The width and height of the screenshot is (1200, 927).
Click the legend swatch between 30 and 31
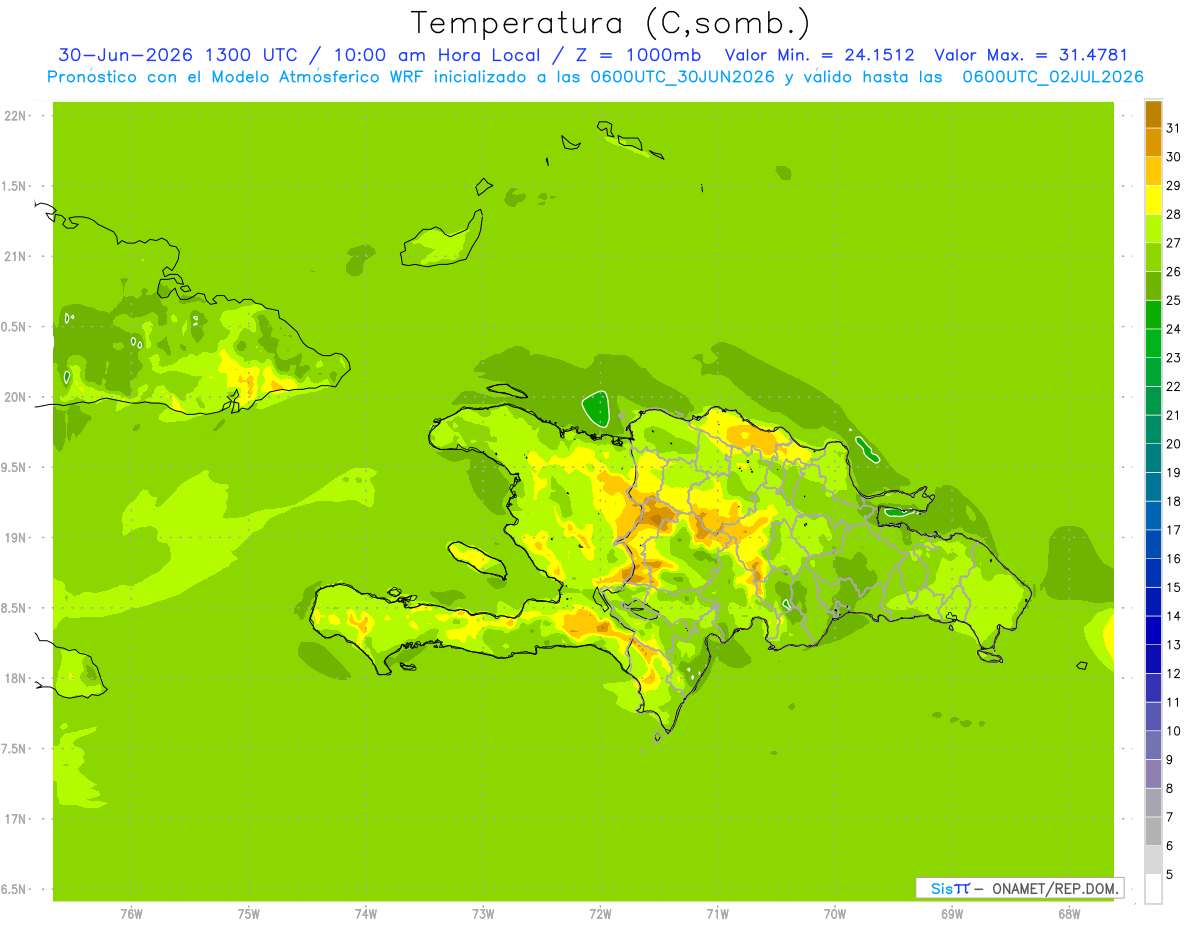tap(1153, 142)
